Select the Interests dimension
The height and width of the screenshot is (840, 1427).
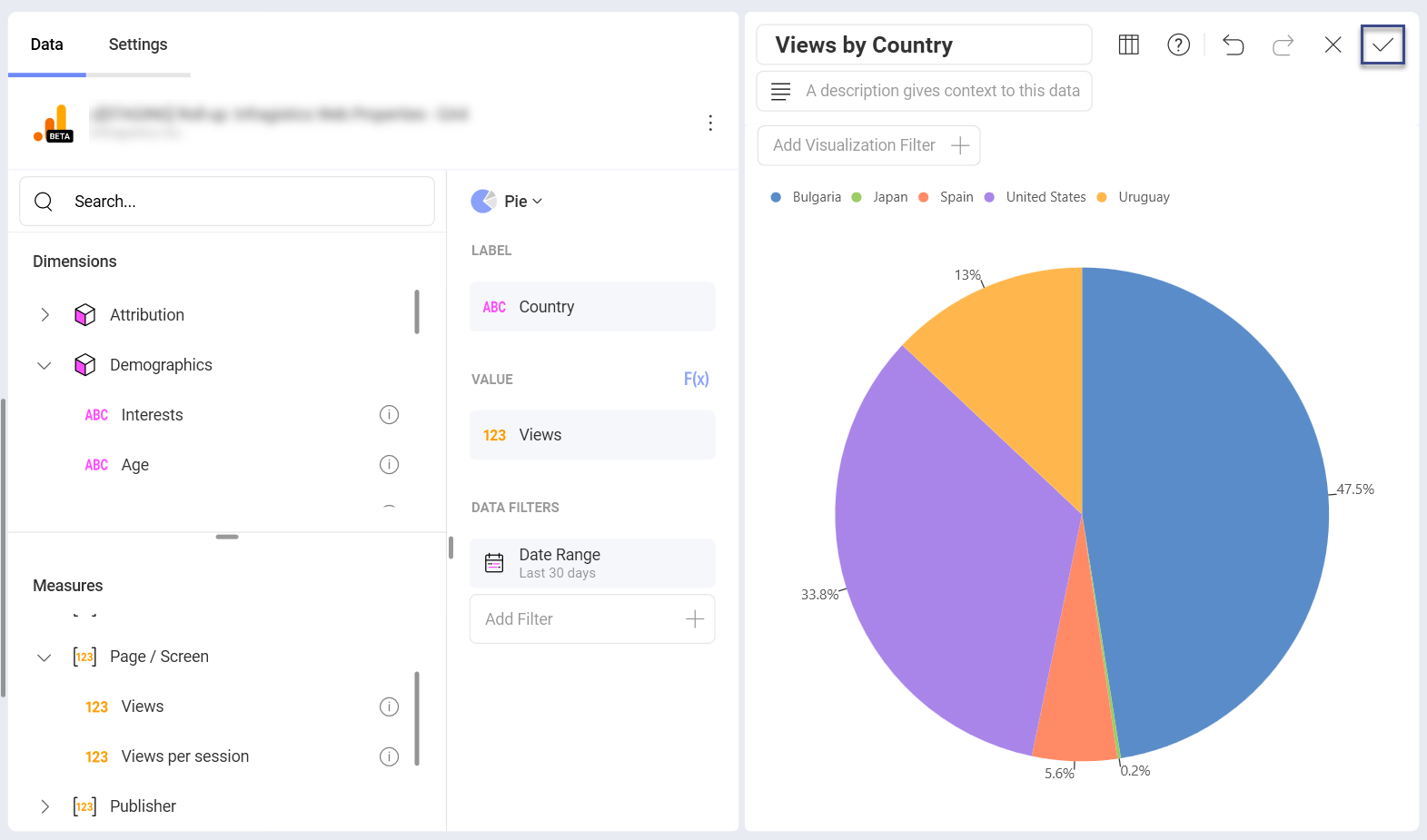(x=152, y=415)
